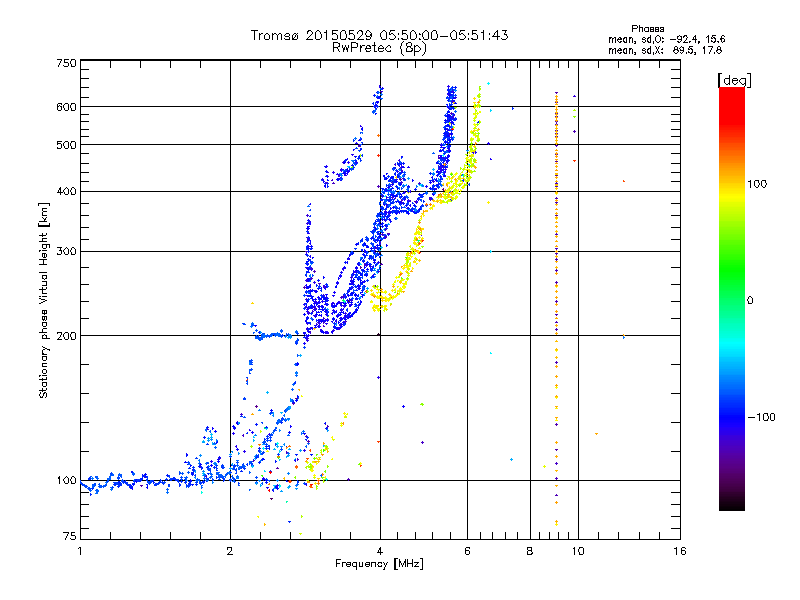
Task: Click the y-axis label '600'
Action: coord(66,107)
